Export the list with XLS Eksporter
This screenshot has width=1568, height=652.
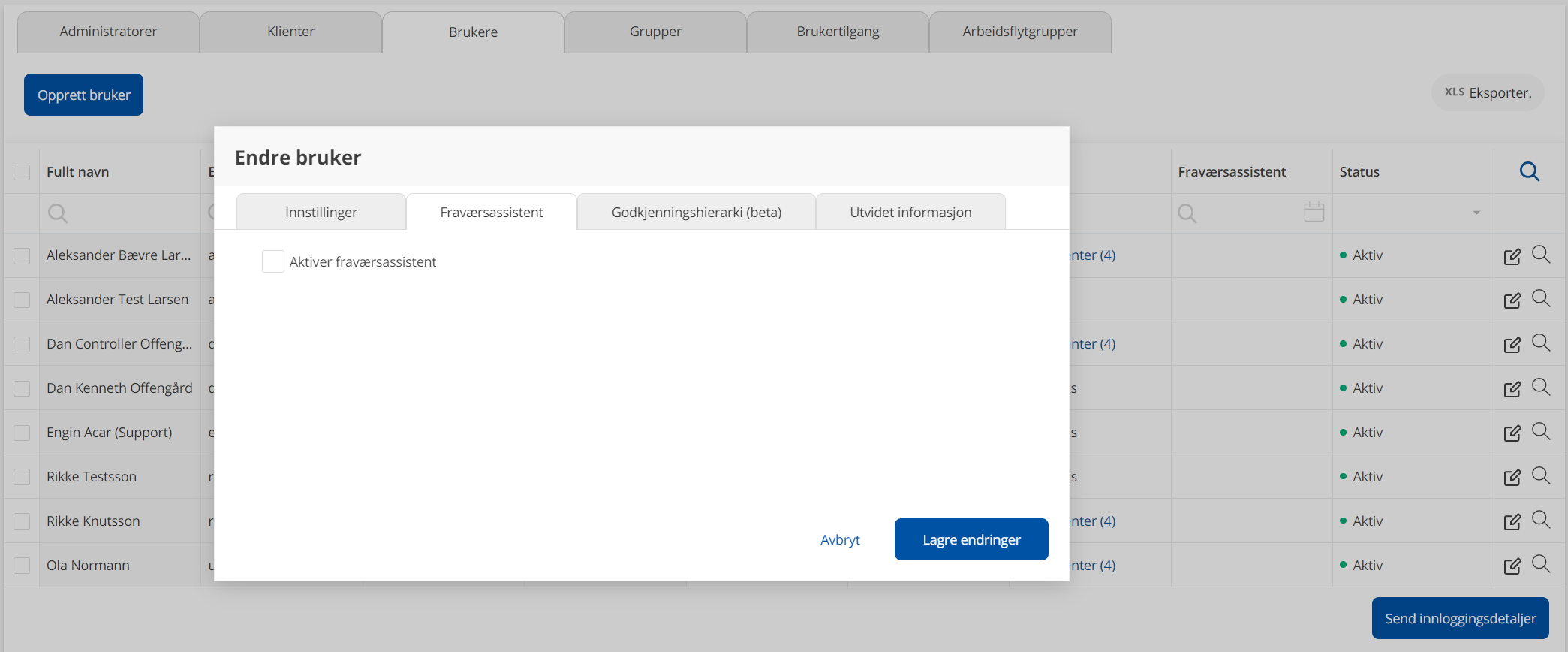coord(1487,93)
